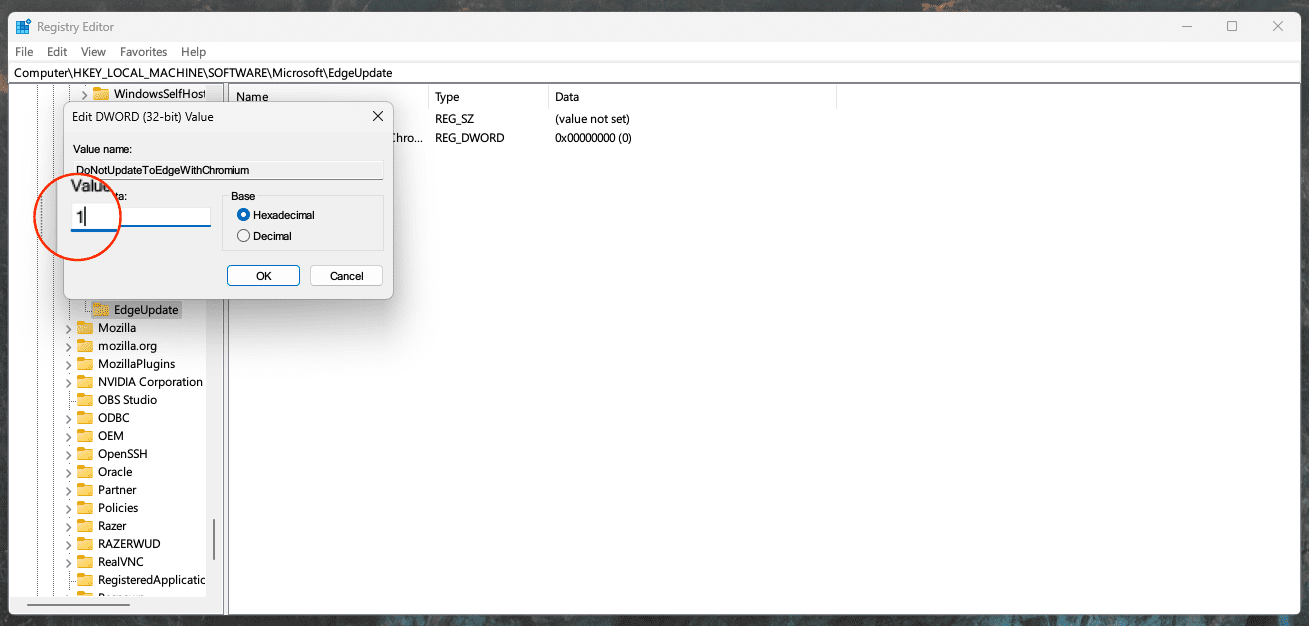Expand the Mozilla key
This screenshot has height=626, width=1309.
click(69, 328)
